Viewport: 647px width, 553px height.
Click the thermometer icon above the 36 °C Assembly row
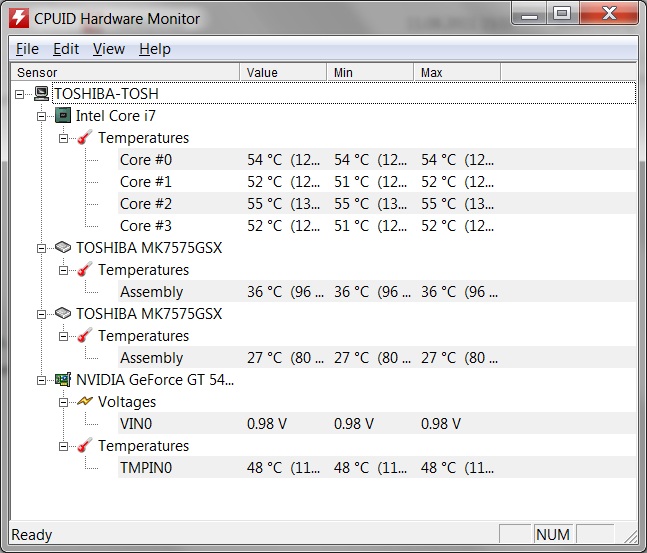[85, 269]
